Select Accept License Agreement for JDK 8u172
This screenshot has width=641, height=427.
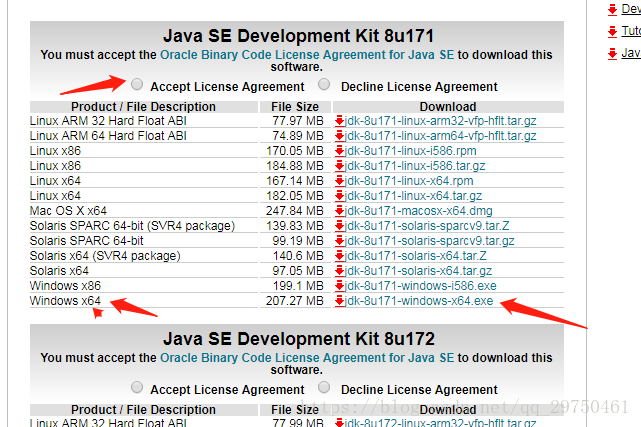pos(137,387)
